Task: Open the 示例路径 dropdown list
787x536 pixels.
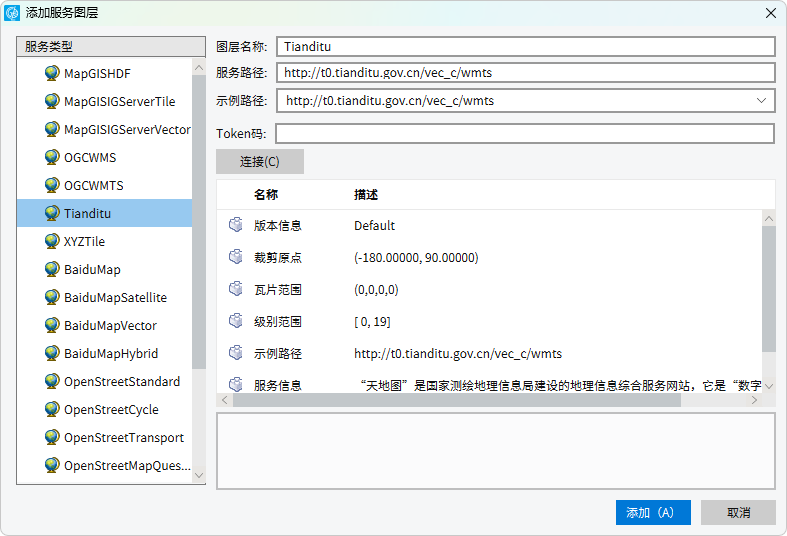Action: [x=761, y=101]
